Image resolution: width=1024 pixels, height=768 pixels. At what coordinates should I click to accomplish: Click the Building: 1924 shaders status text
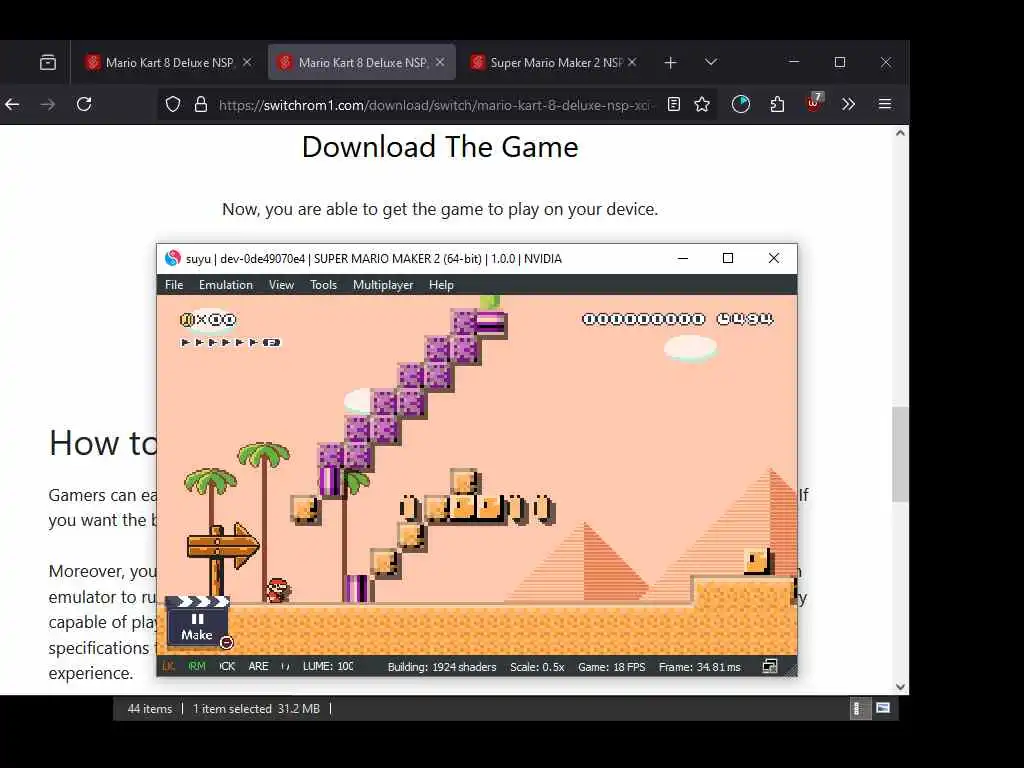coord(442,667)
